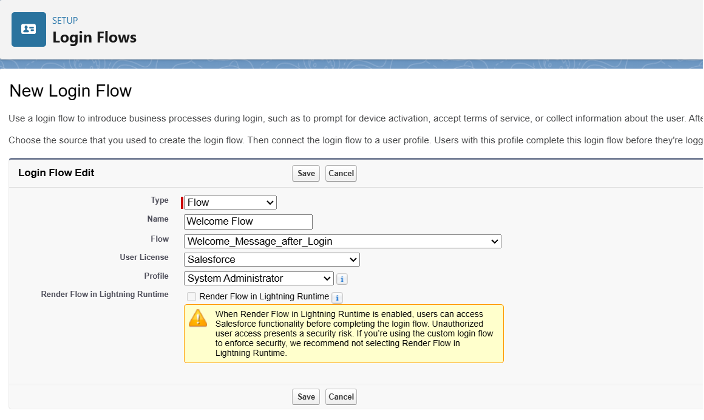
Task: Click the Login Flow Edit section header
Action: click(57, 173)
